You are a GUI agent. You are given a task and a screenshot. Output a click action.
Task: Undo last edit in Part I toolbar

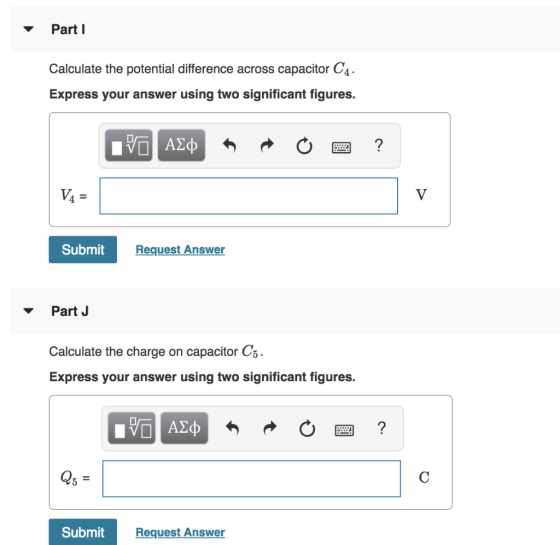pos(230,146)
